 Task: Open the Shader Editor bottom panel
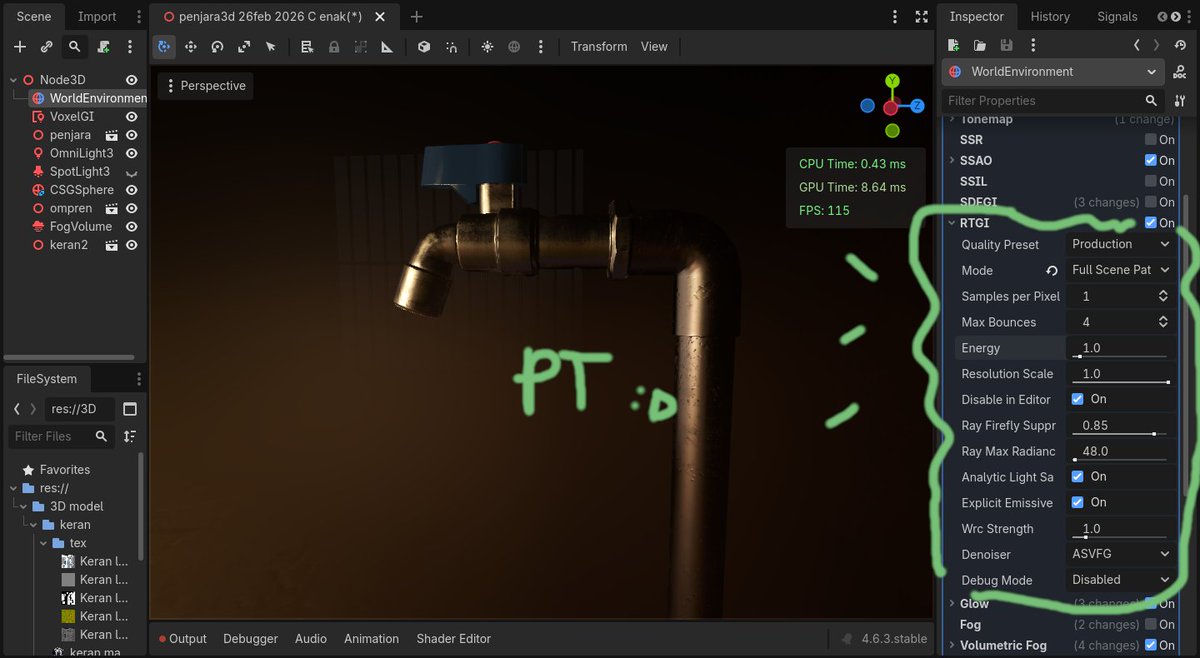[x=454, y=638]
